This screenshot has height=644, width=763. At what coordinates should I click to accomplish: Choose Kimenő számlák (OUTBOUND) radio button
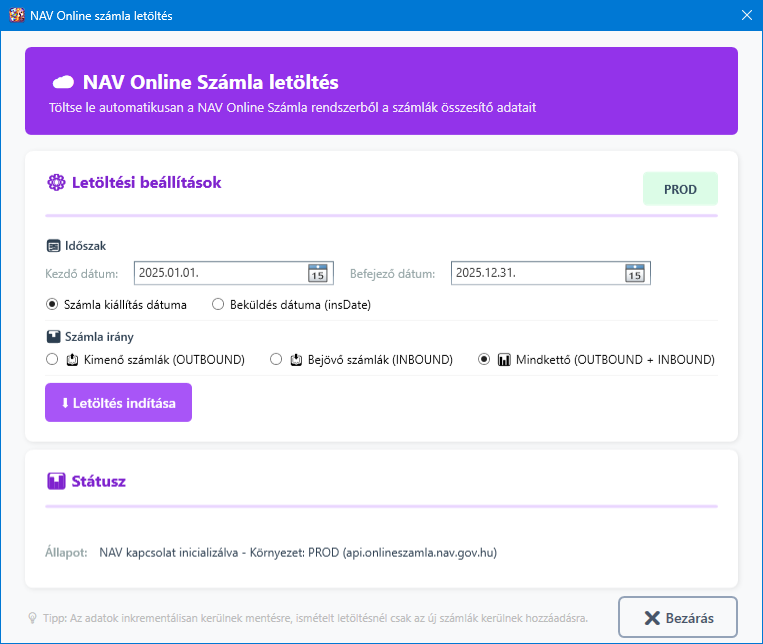[x=52, y=359]
